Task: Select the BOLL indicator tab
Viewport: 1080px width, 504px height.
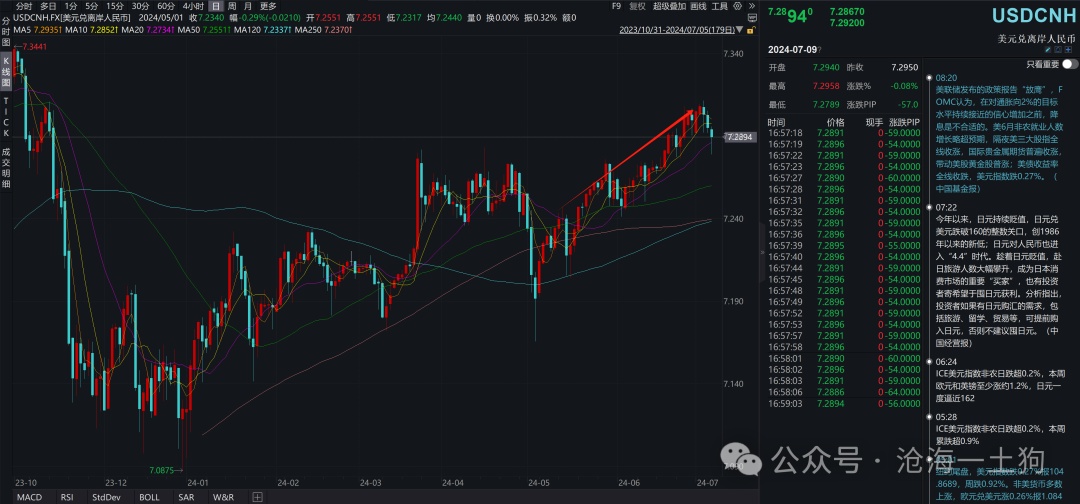Action: (x=149, y=497)
